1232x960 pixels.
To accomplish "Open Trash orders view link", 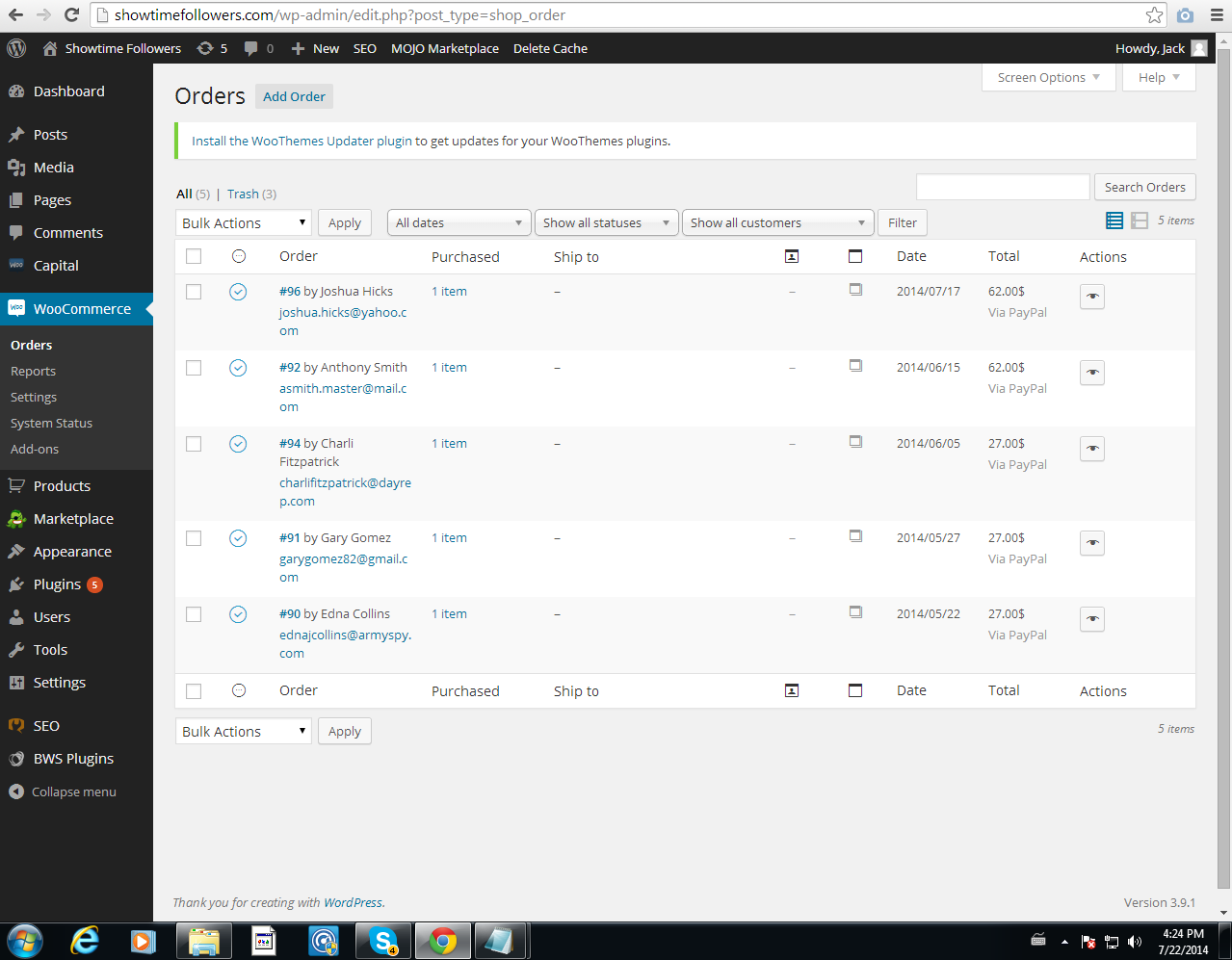I will (243, 194).
